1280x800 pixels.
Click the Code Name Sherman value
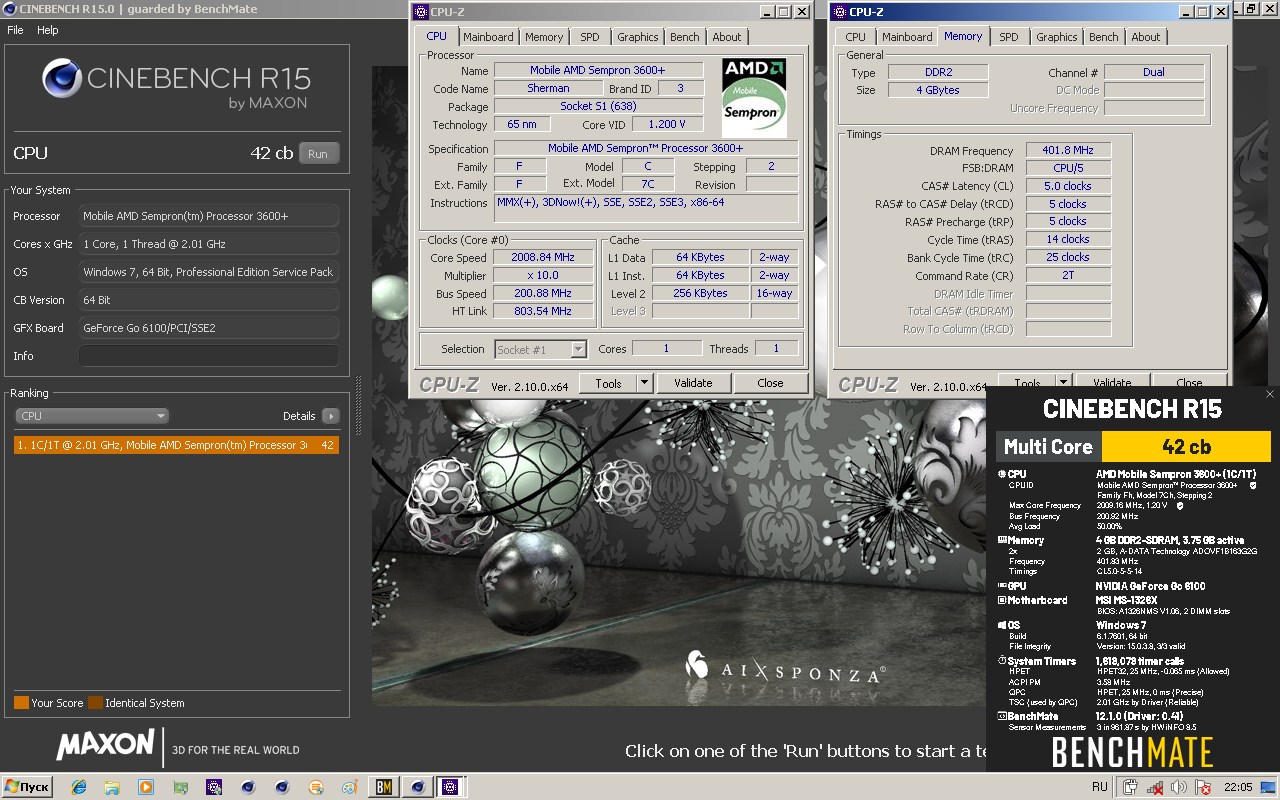(x=548, y=89)
